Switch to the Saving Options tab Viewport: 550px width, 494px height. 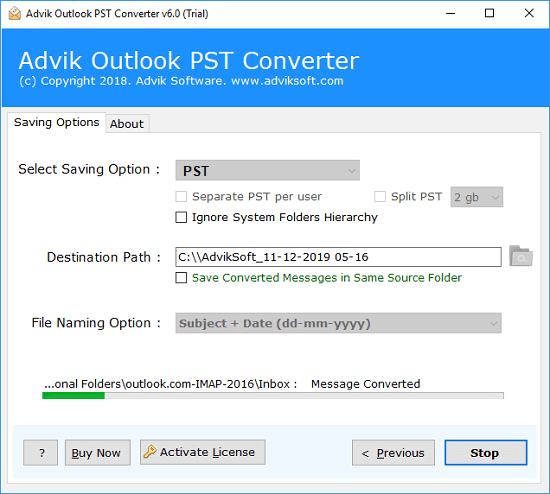(56, 122)
